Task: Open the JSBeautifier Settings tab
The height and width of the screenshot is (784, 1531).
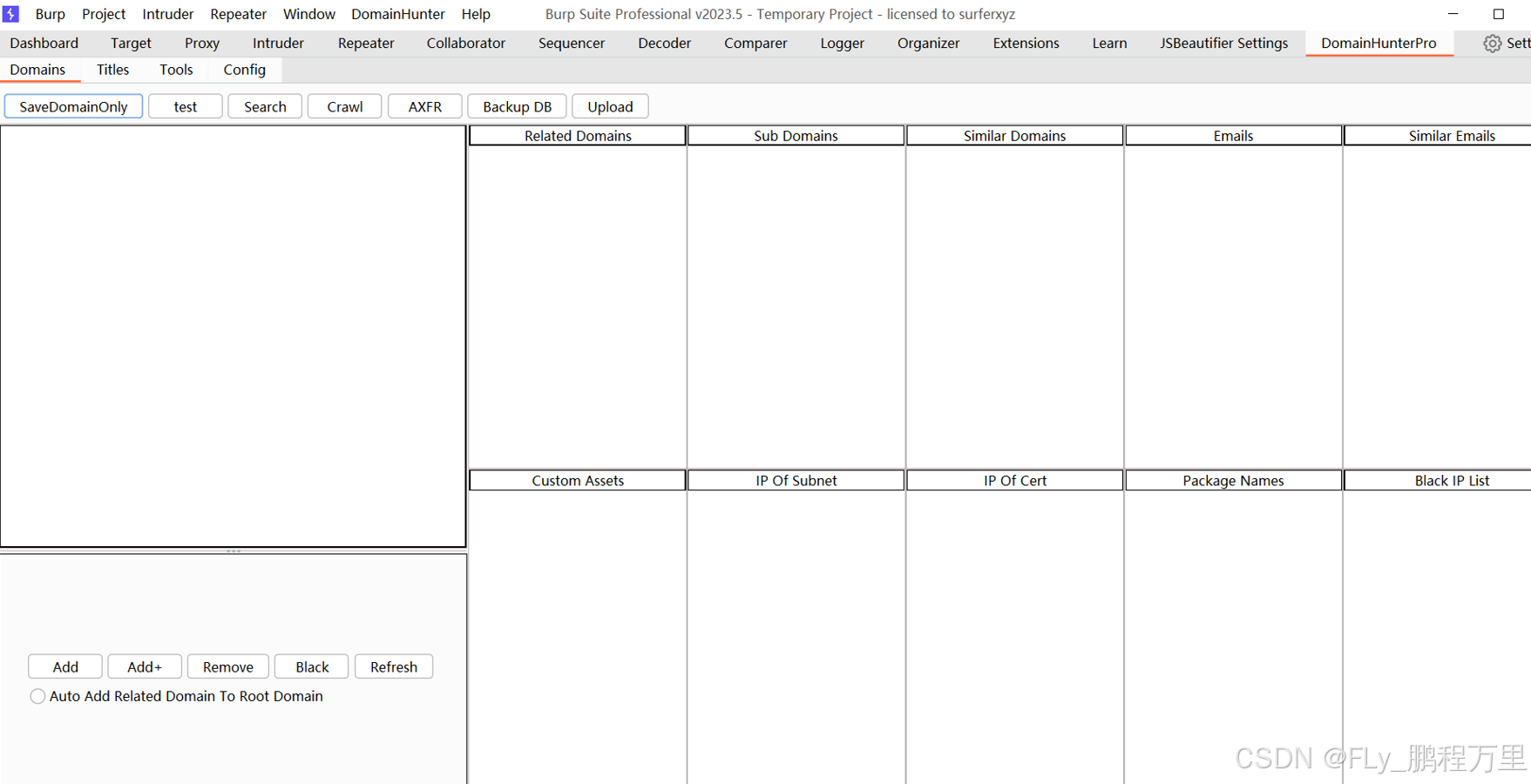Action: pyautogui.click(x=1224, y=43)
